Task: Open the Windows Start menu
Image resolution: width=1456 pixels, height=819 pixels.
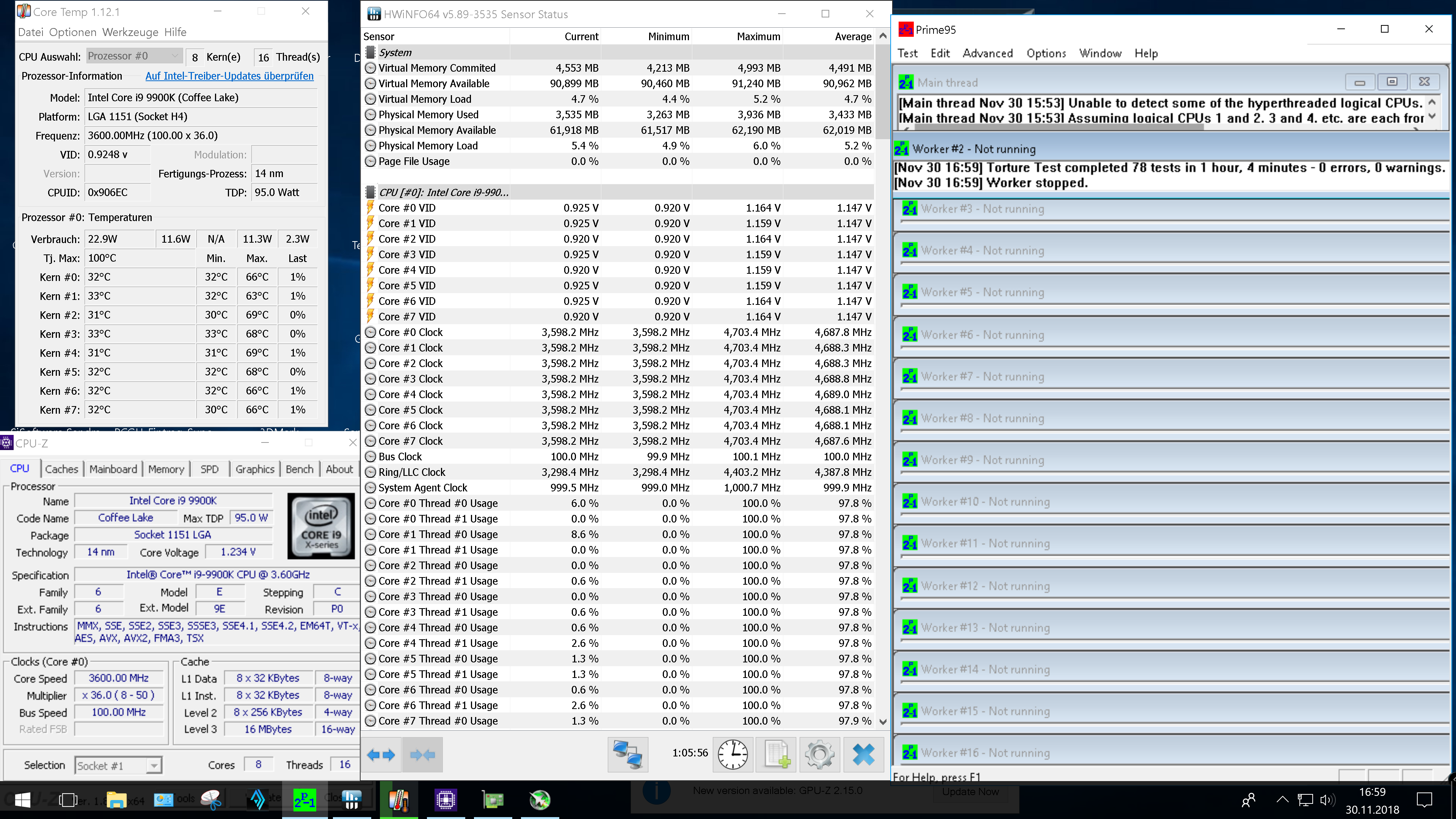Action: pos(23,799)
